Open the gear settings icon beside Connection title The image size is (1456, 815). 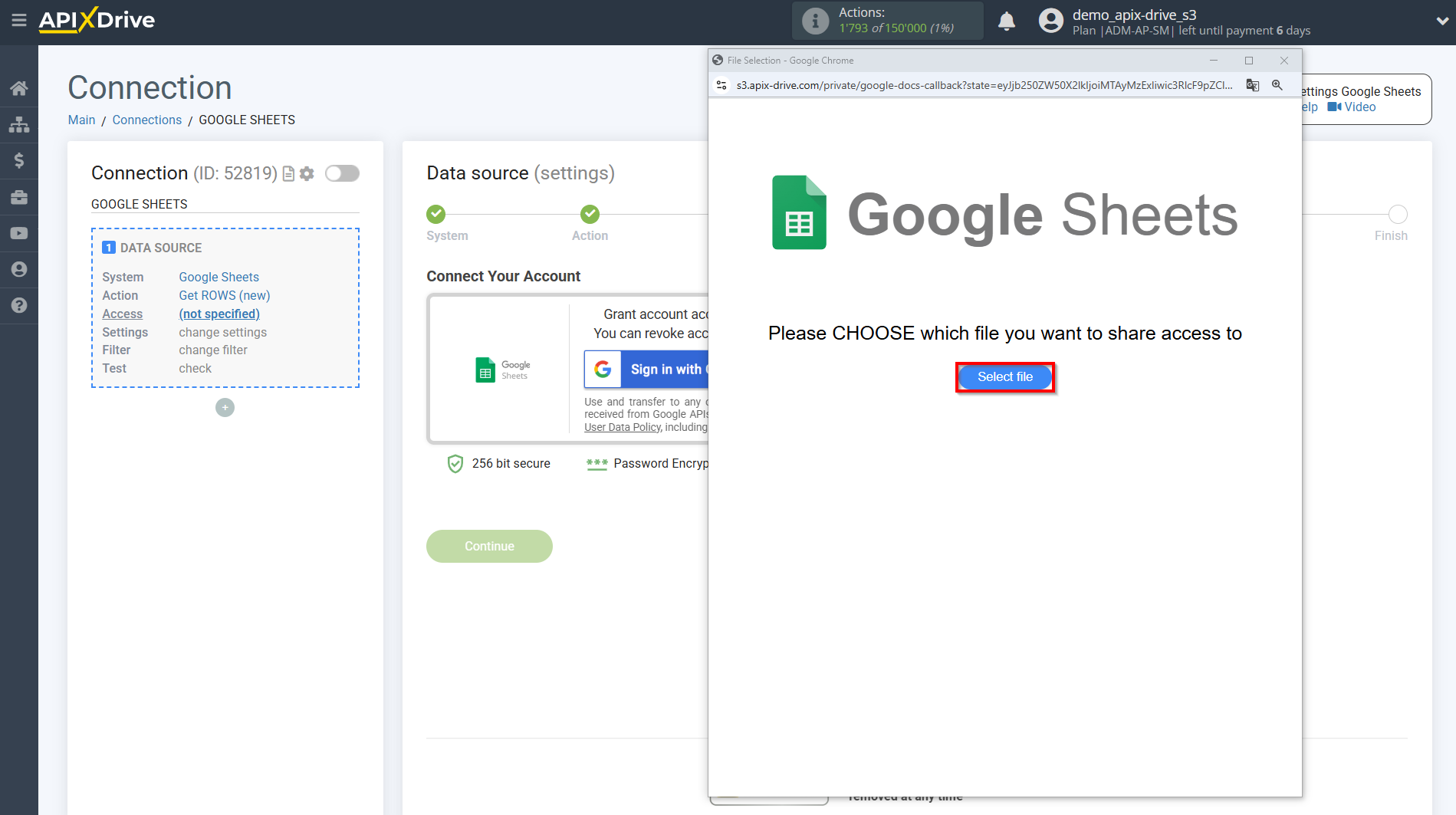307,173
